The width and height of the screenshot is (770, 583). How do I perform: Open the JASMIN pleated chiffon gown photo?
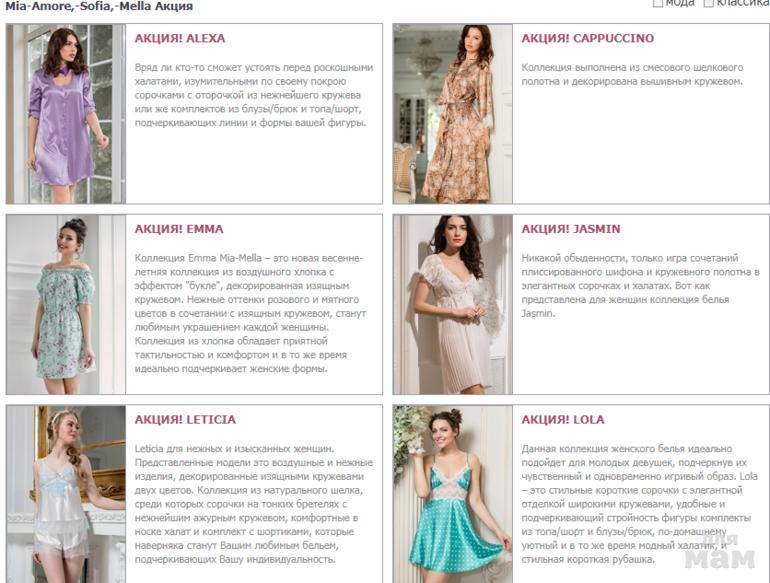click(x=453, y=304)
